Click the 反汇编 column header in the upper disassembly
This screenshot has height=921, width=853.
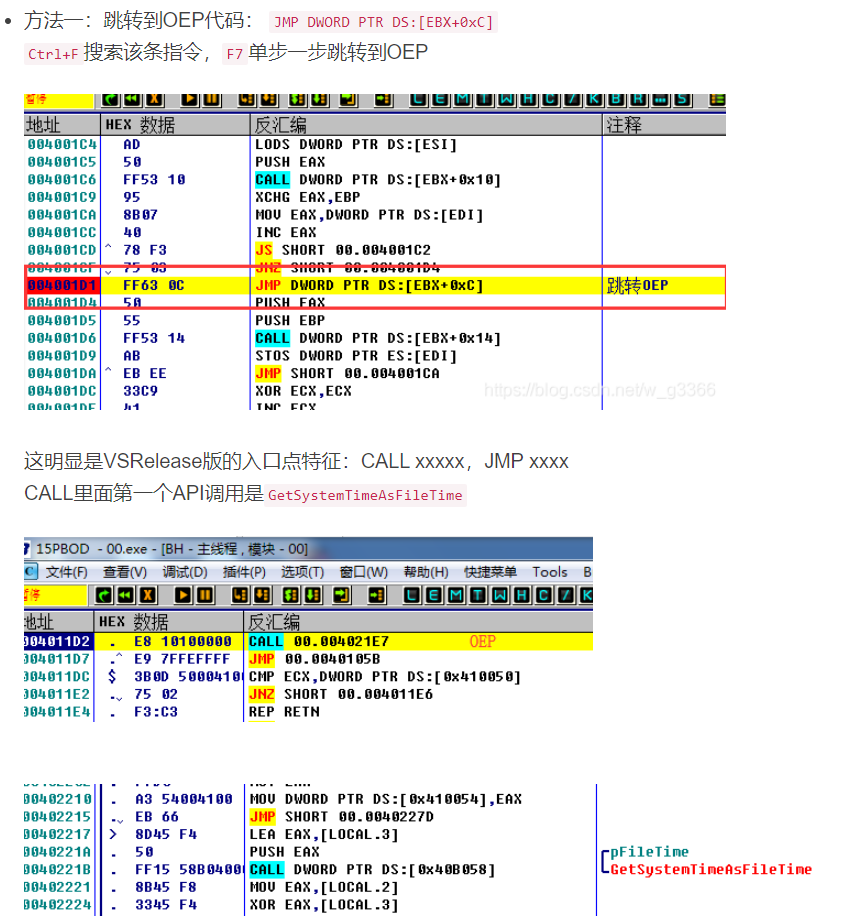pyautogui.click(x=426, y=125)
